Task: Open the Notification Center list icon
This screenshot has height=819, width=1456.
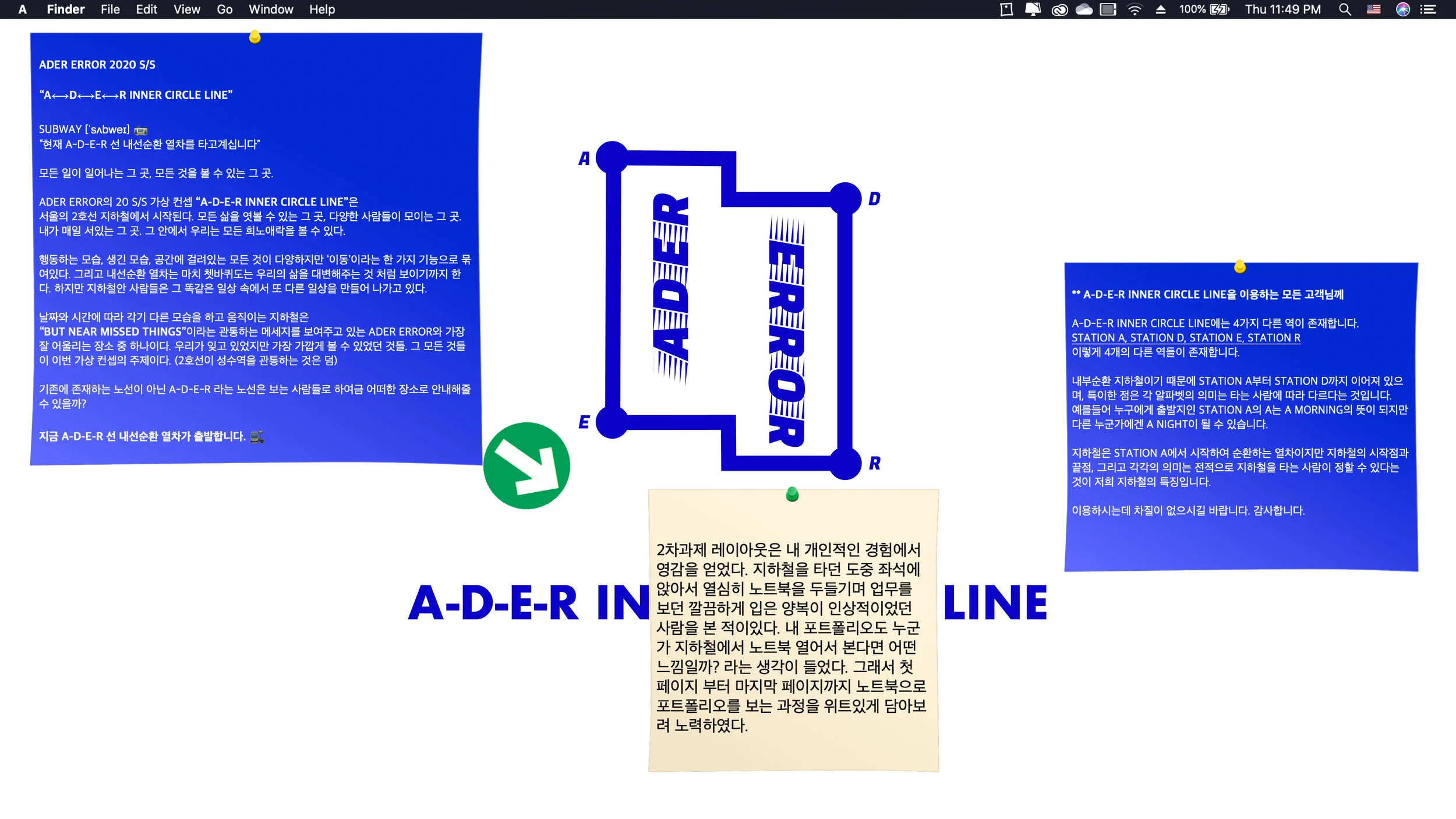Action: pos(1429,9)
